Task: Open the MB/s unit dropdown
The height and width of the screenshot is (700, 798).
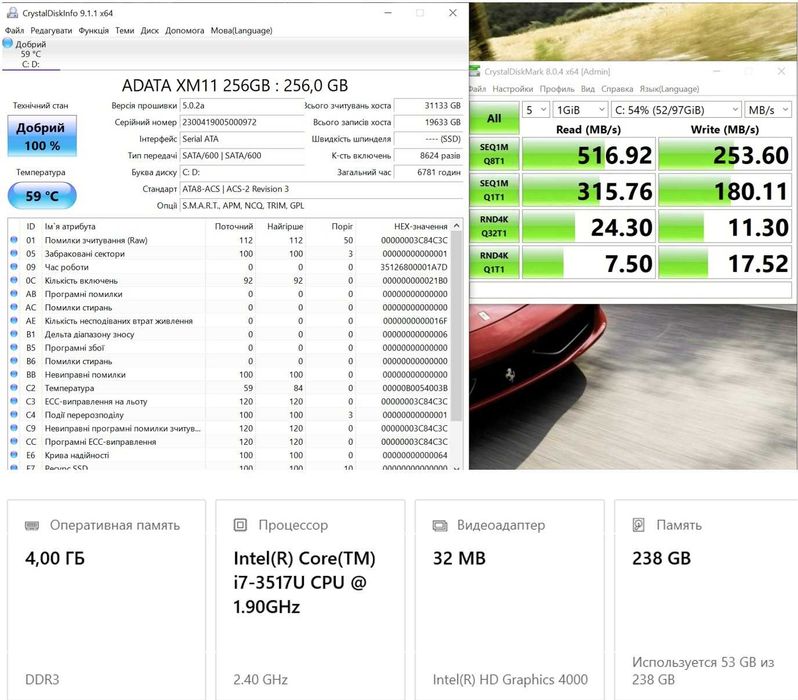Action: [x=768, y=110]
